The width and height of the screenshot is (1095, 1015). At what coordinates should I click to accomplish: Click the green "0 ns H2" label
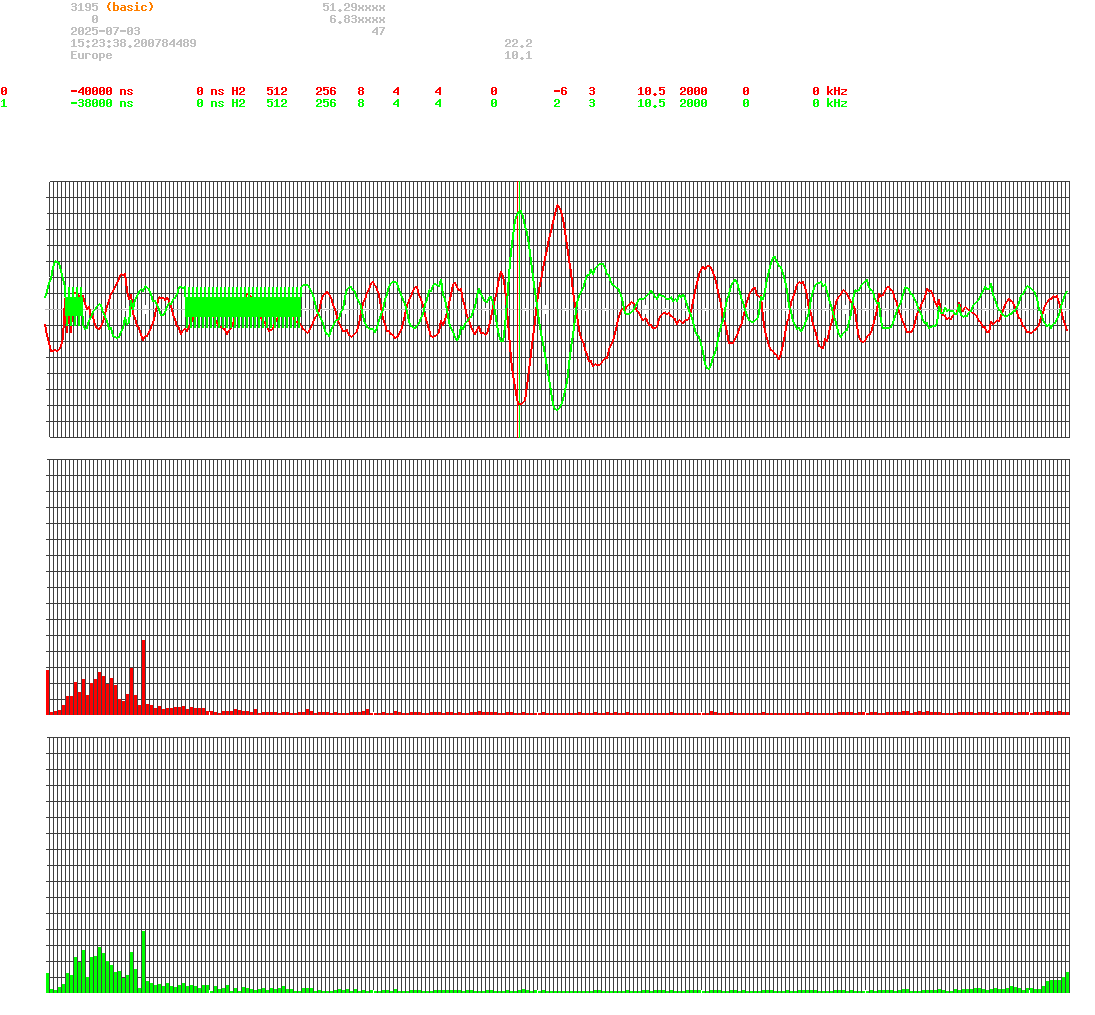221,103
